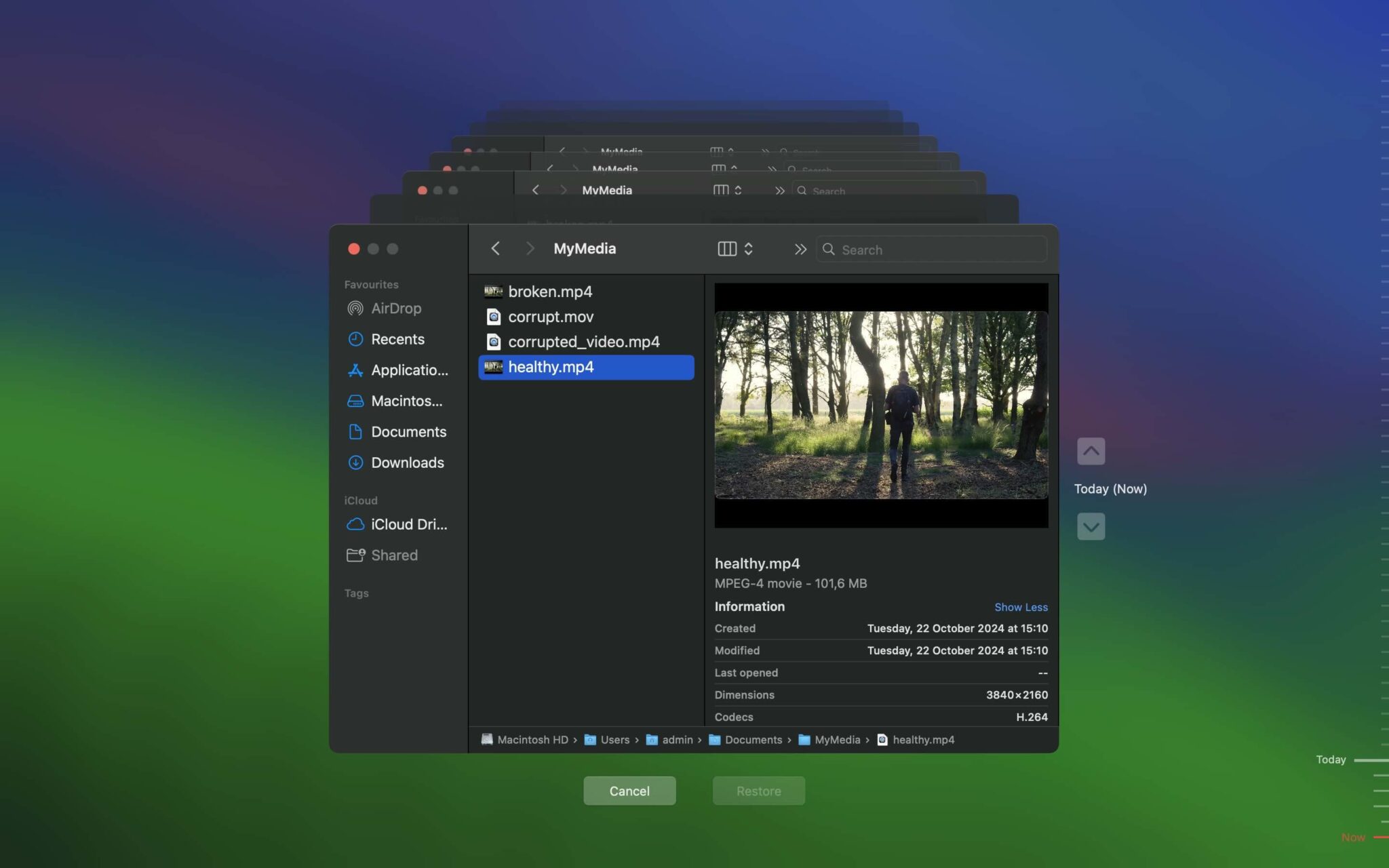Viewport: 1389px width, 868px height.
Task: Select the broken.mp4 file
Action: tap(550, 292)
